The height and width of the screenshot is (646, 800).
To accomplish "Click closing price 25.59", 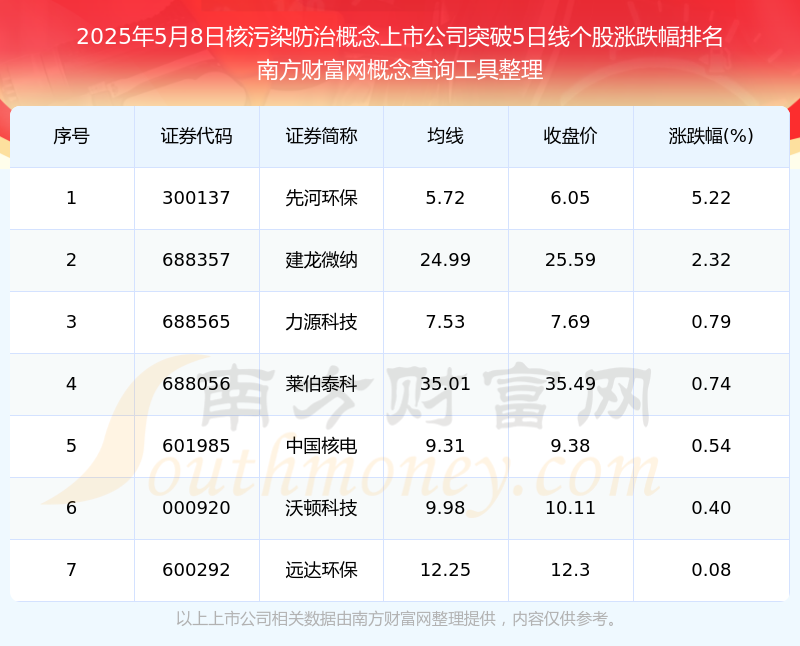I will pos(570,260).
